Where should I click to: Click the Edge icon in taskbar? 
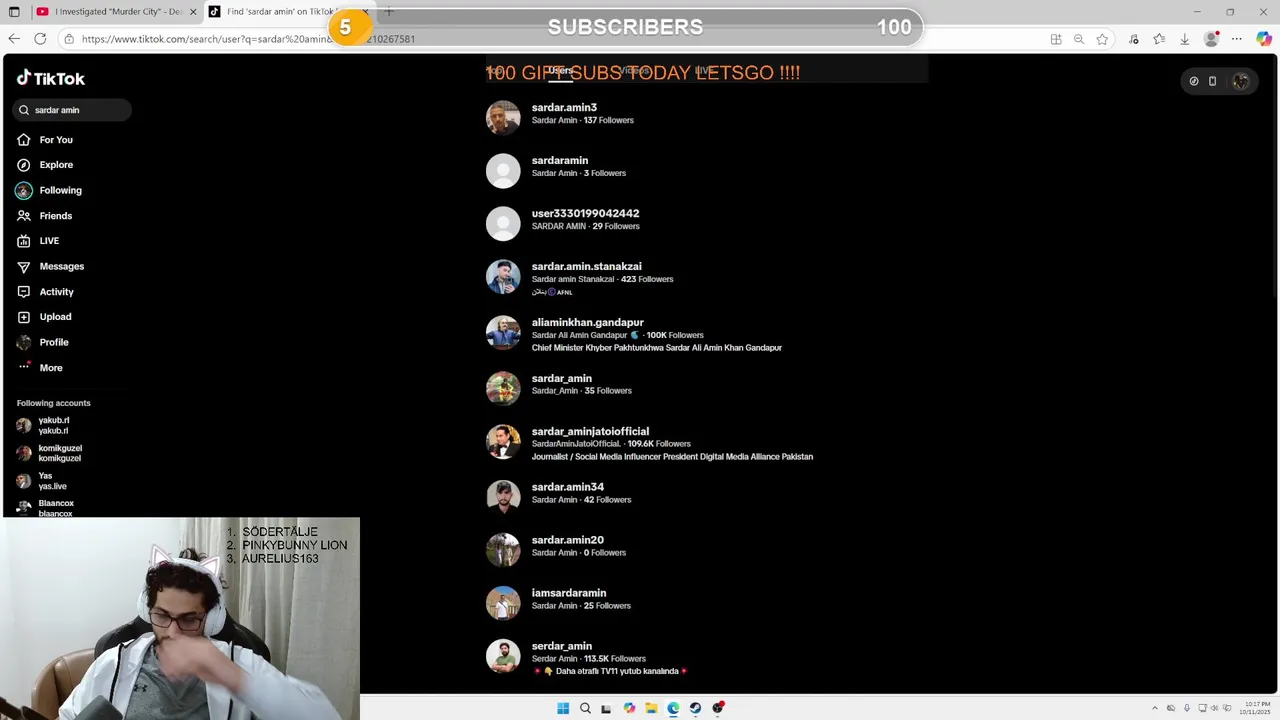(x=673, y=708)
